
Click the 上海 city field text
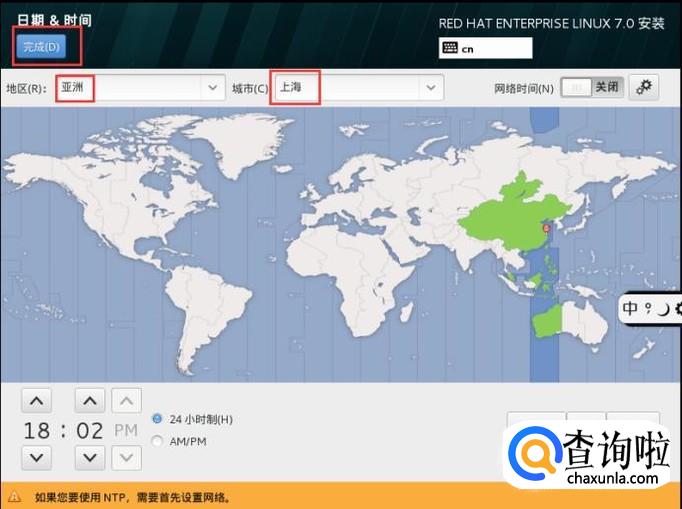click(x=291, y=87)
